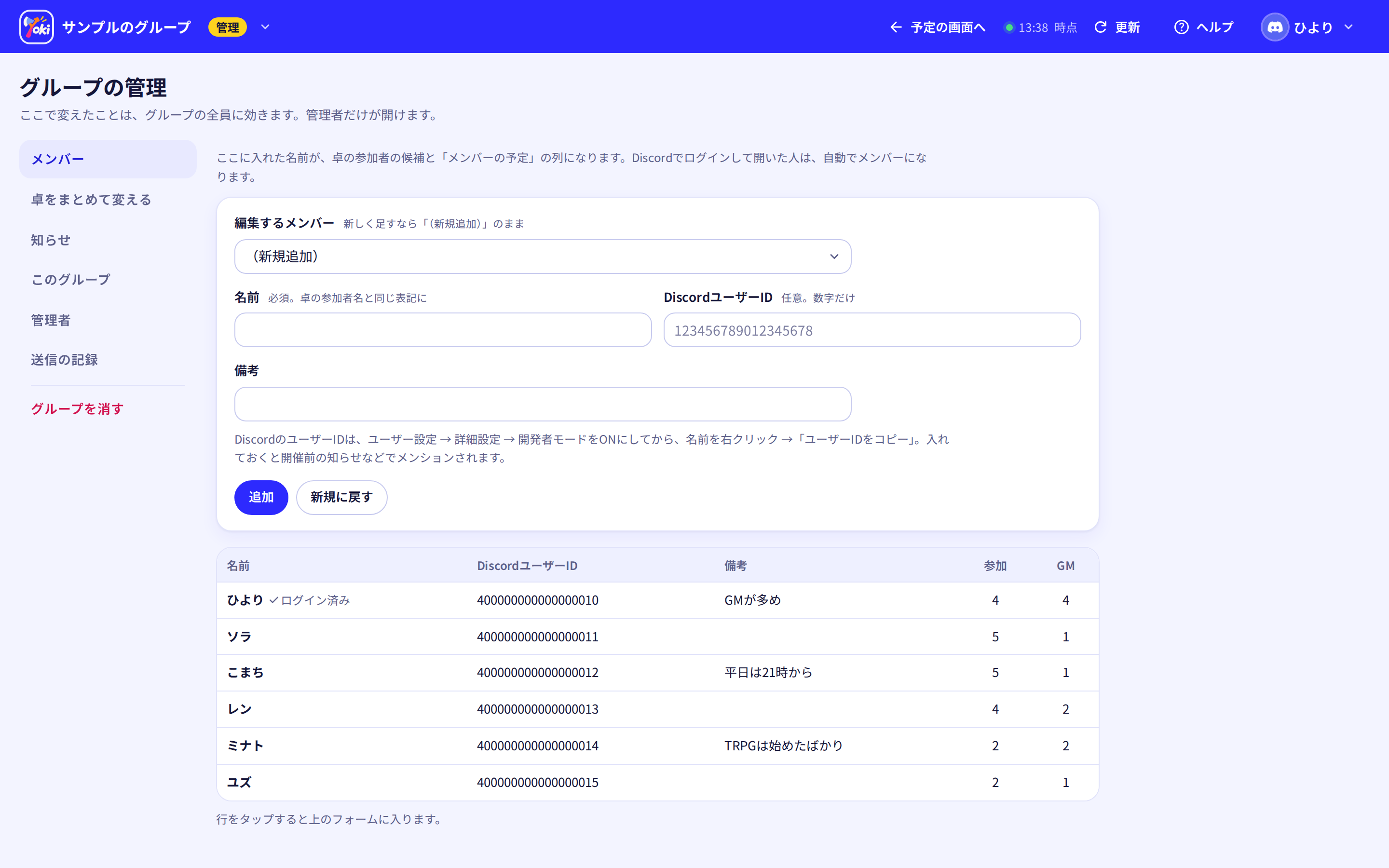1389x868 pixels.
Task: Select the こまち member row
Action: click(657, 673)
